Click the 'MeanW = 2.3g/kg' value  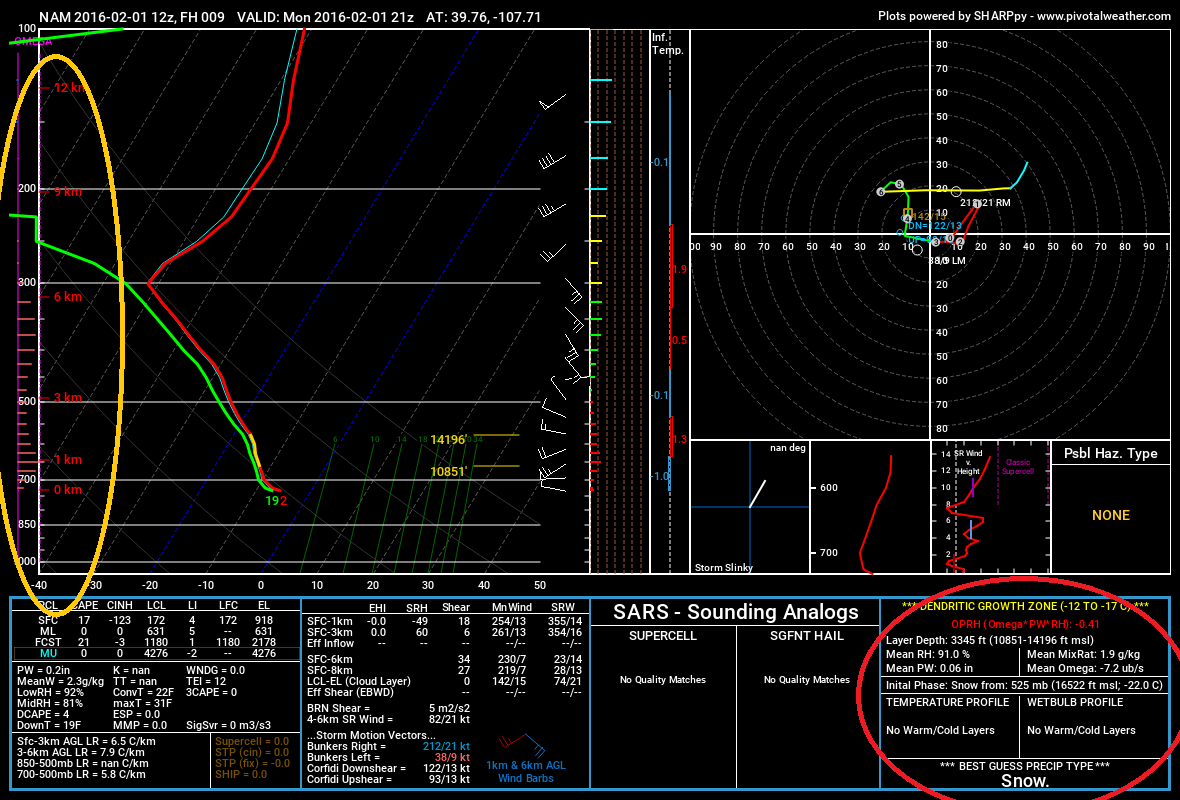pyautogui.click(x=60, y=681)
